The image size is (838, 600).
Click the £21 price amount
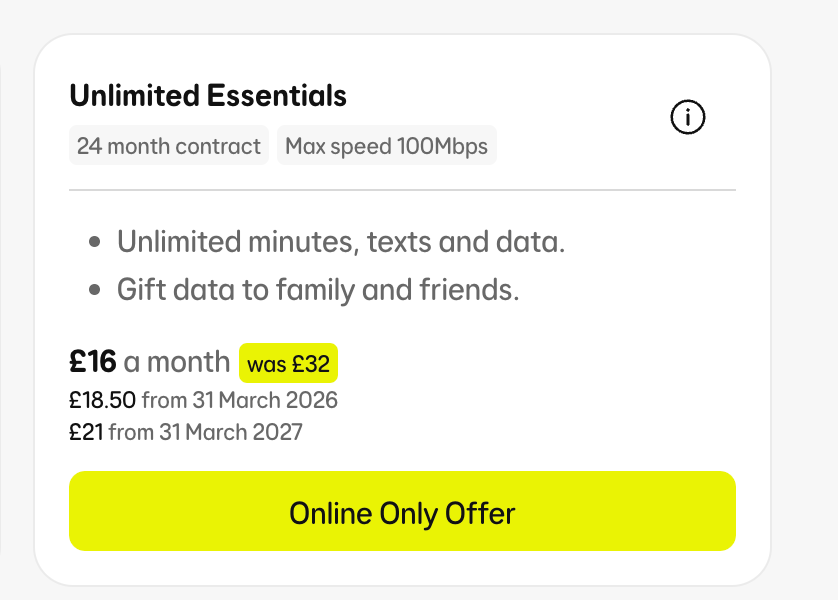[86, 432]
